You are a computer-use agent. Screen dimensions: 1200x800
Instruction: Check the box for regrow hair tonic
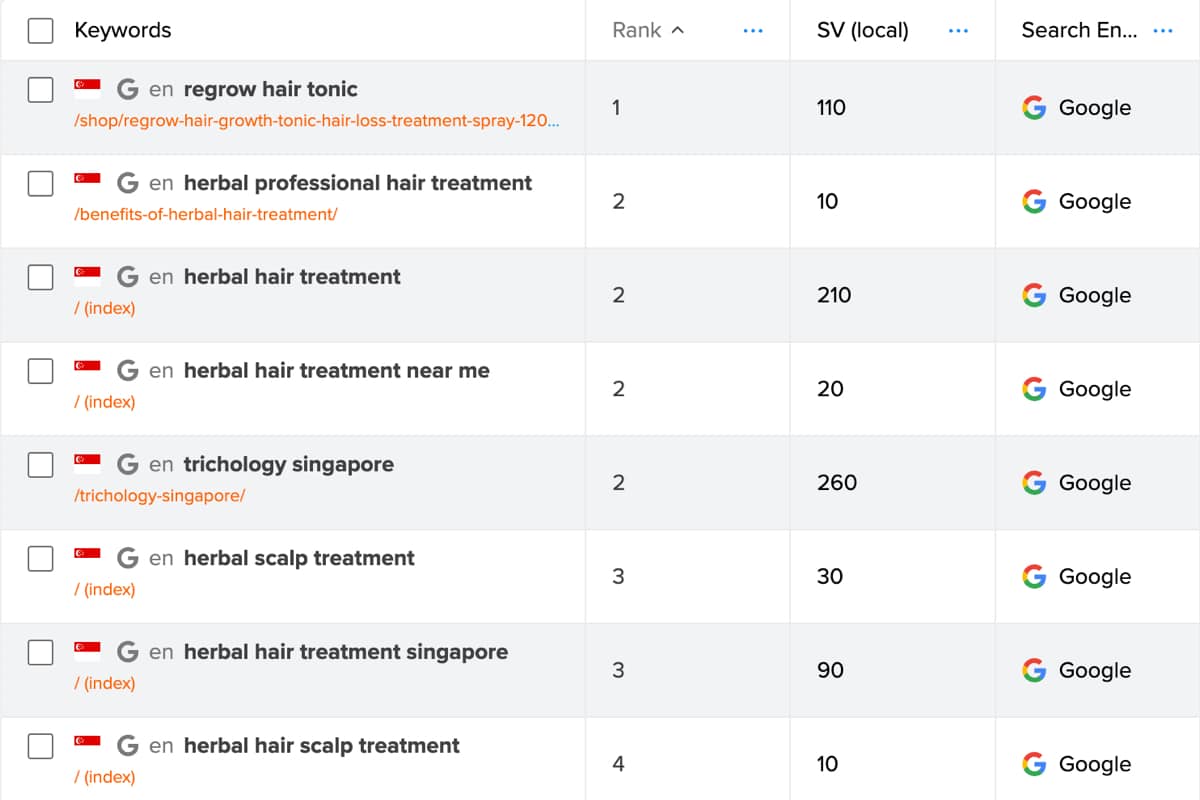click(40, 89)
